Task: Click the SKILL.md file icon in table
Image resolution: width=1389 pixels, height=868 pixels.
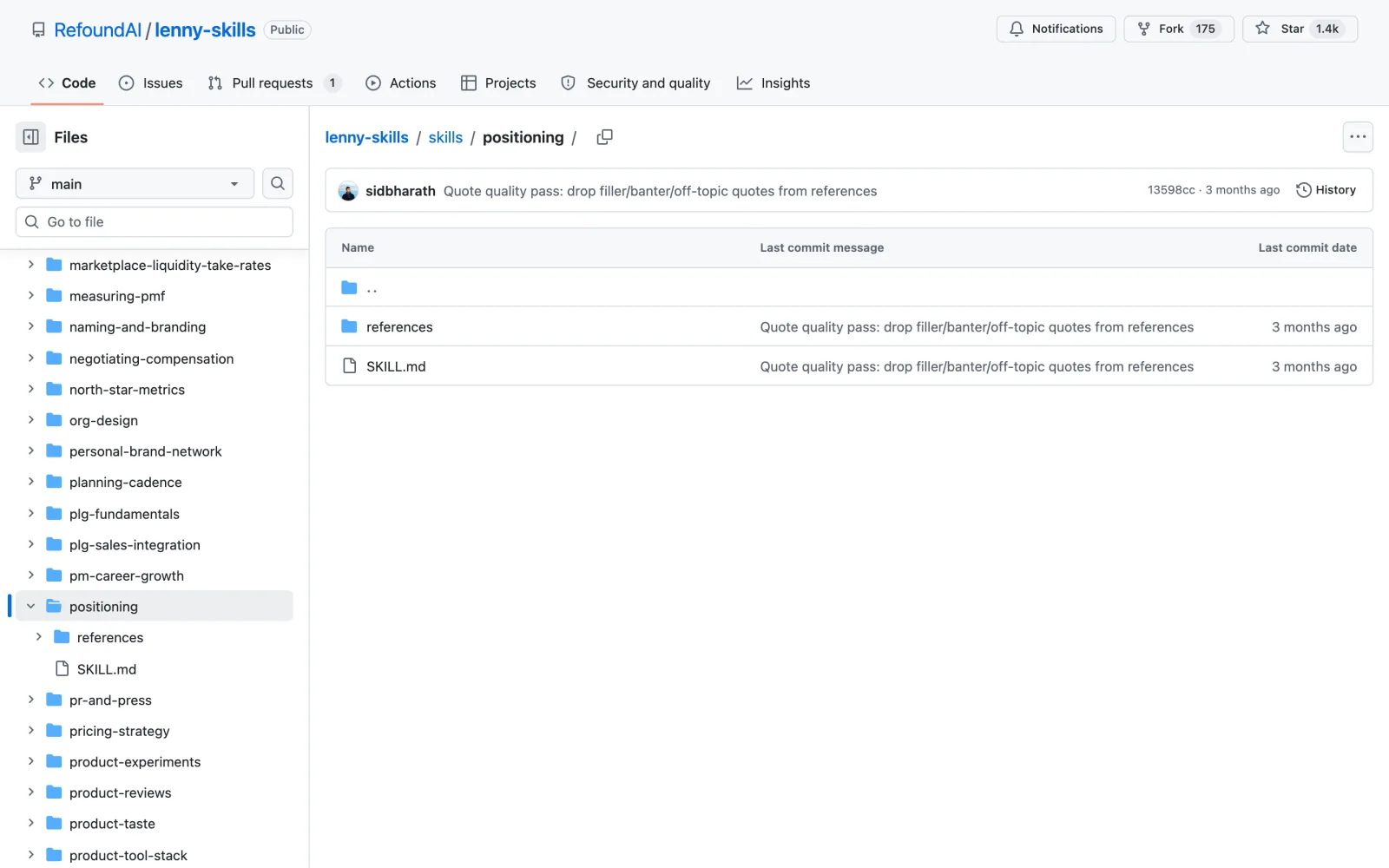Action: 349,366
